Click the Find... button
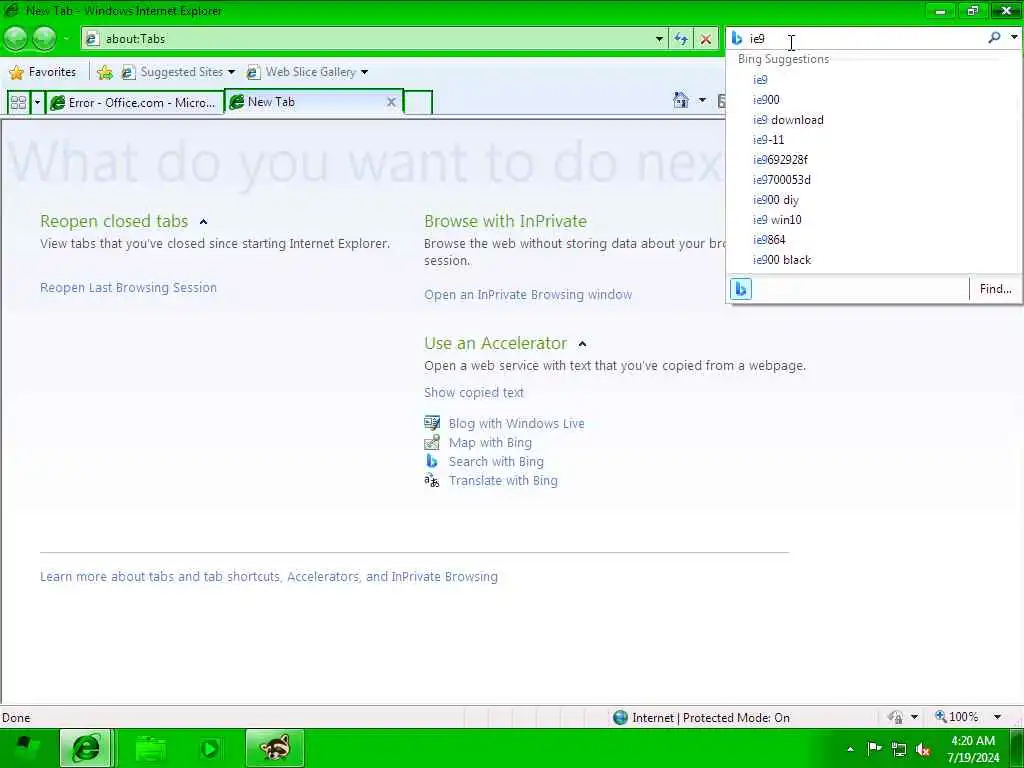This screenshot has height=768, width=1024. coord(995,289)
